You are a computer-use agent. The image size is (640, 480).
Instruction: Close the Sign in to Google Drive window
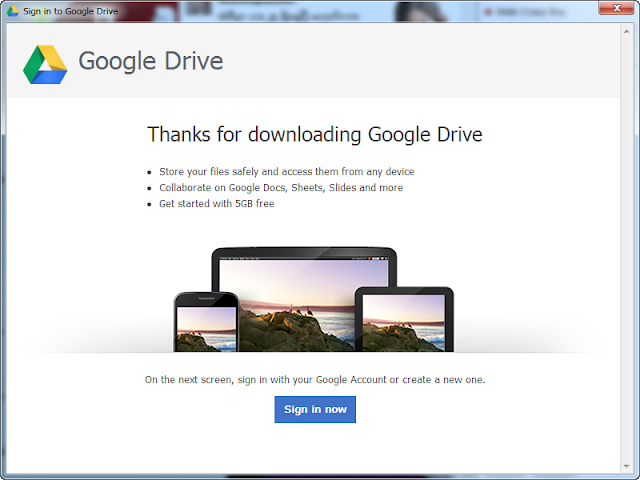click(617, 8)
